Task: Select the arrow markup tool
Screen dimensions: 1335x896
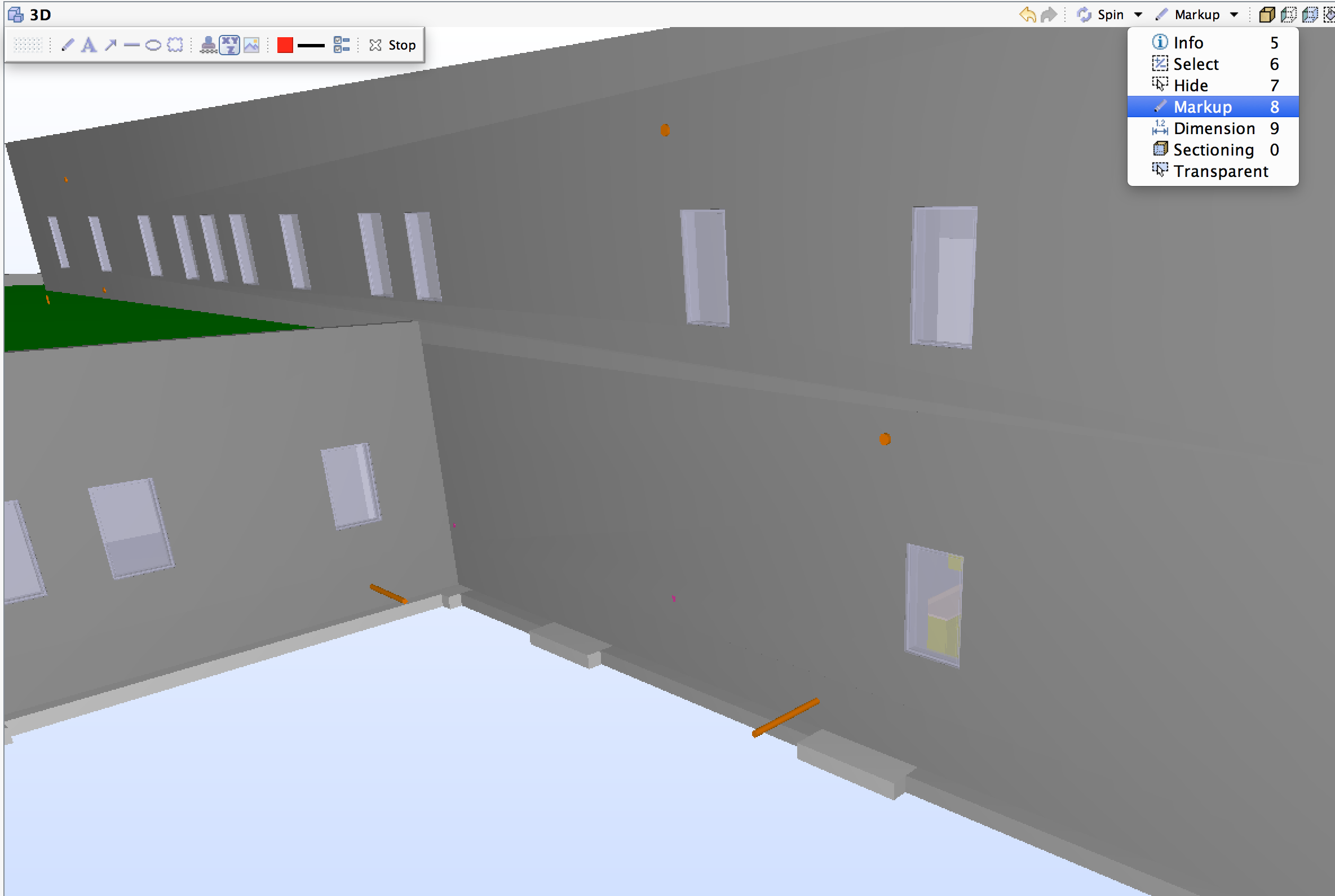Action: (x=110, y=45)
